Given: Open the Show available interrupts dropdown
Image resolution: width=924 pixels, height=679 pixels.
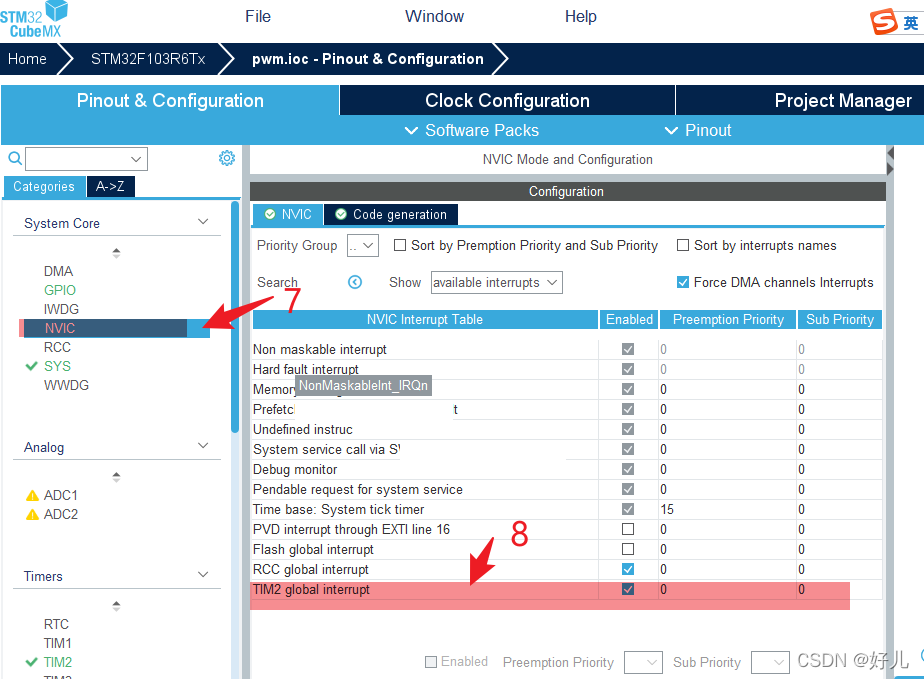Looking at the screenshot, I should 496,282.
